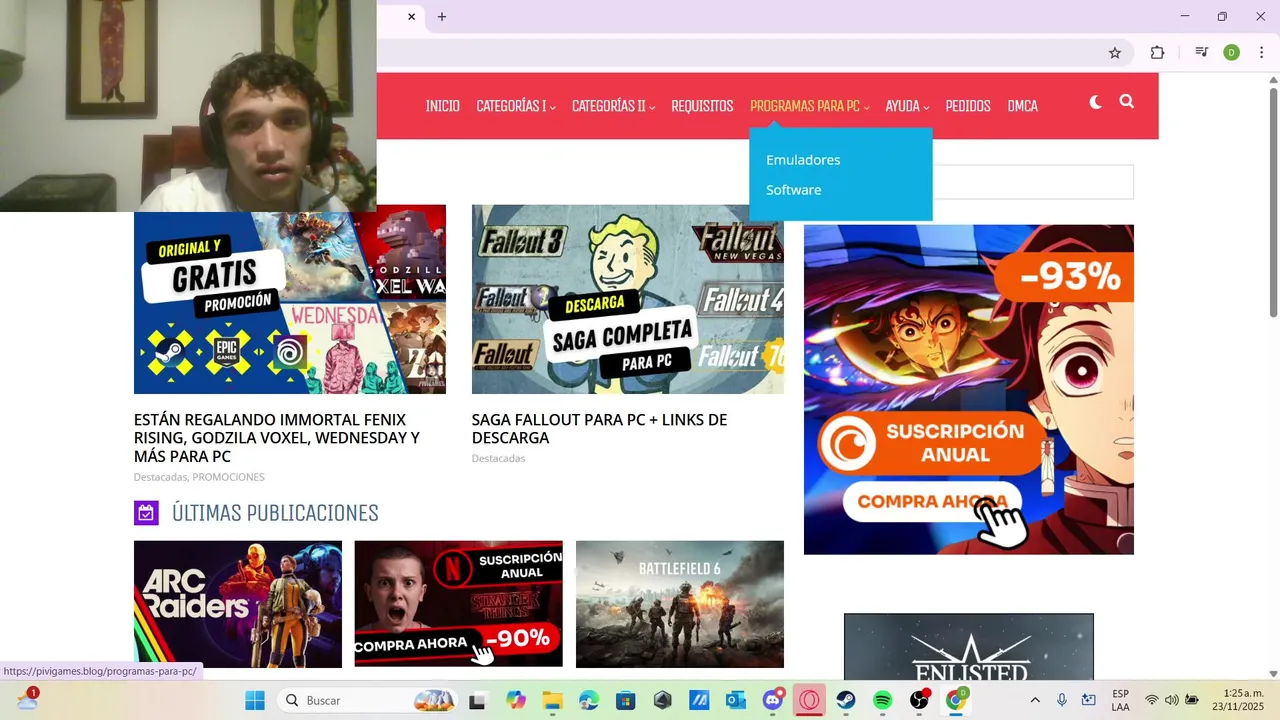Open Task View from the taskbar
This screenshot has width=1280, height=720.
(478, 700)
